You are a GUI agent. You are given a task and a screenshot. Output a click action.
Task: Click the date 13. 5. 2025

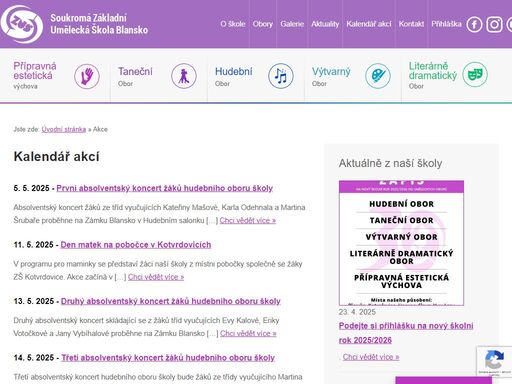(34, 301)
